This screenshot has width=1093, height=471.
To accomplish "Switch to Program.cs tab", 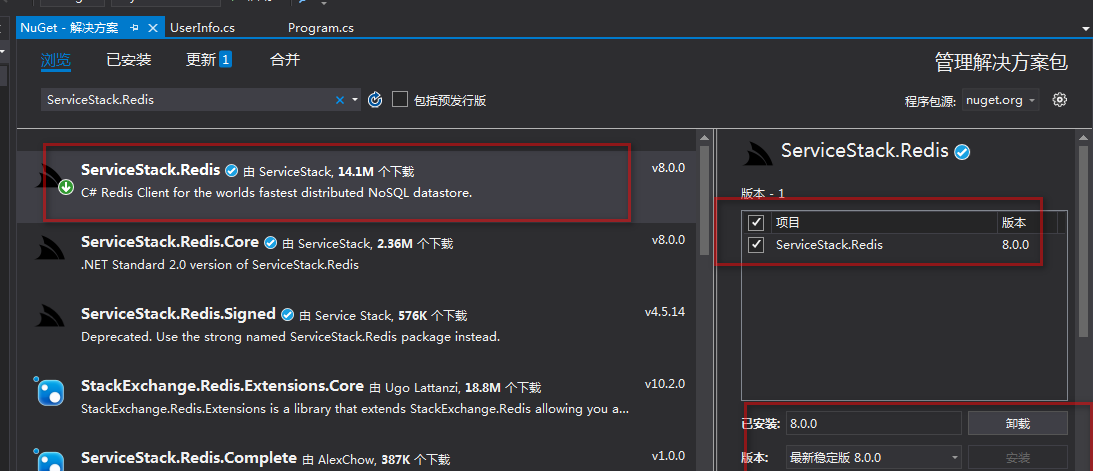I will 321,28.
